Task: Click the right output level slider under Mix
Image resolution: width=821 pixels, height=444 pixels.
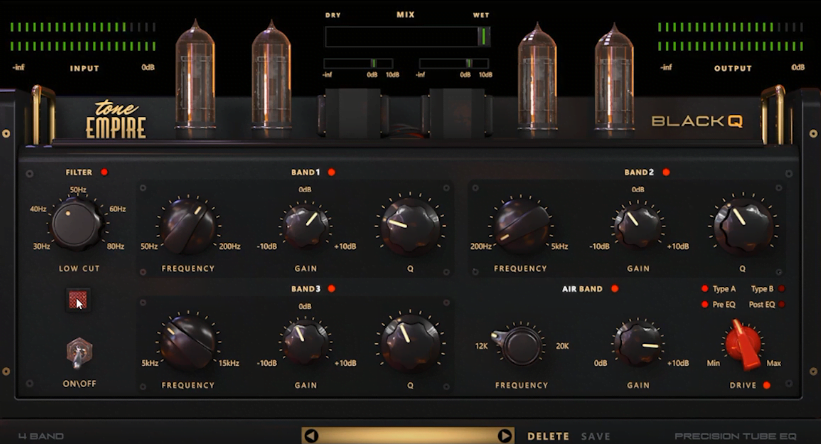Action: (x=454, y=63)
